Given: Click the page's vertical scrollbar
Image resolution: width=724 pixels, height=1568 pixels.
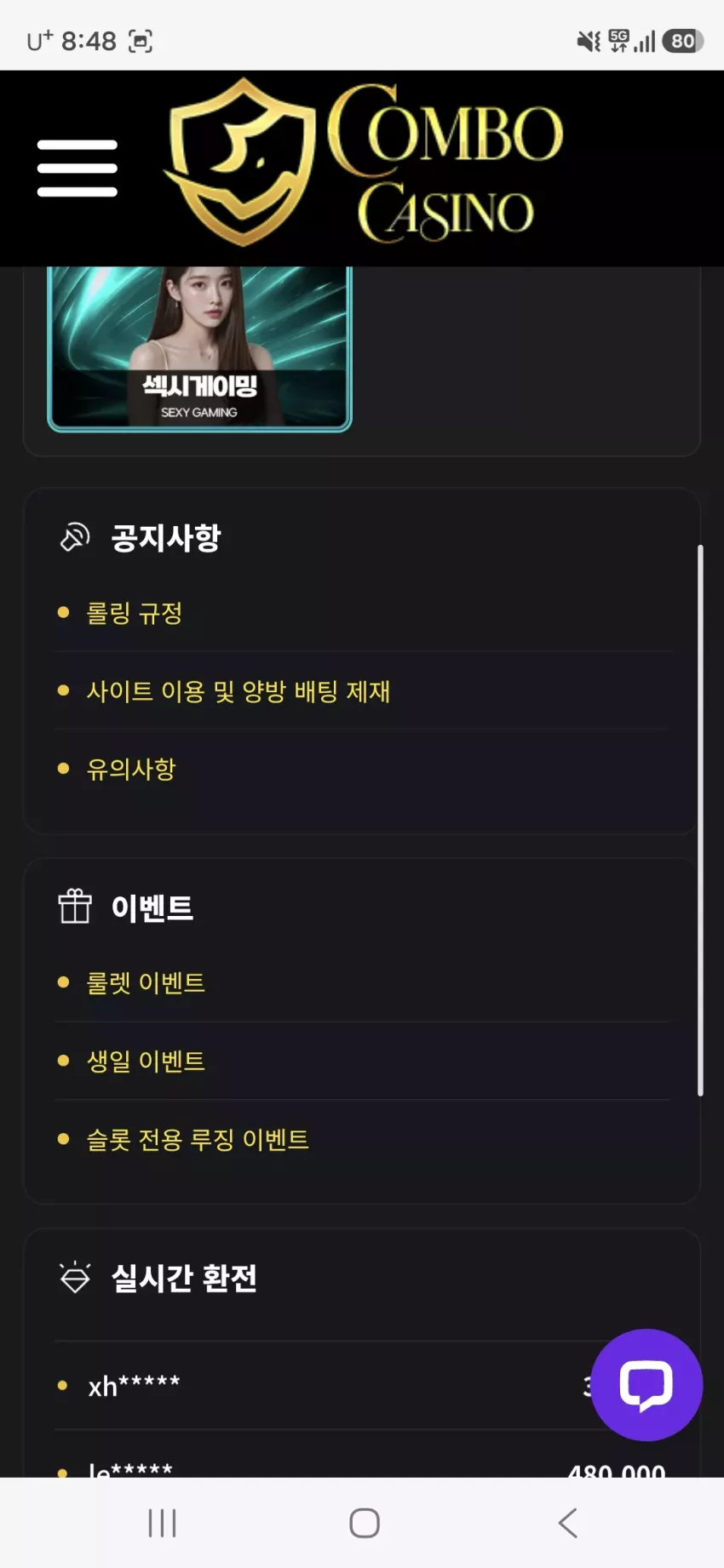Looking at the screenshot, I should click(x=700, y=821).
